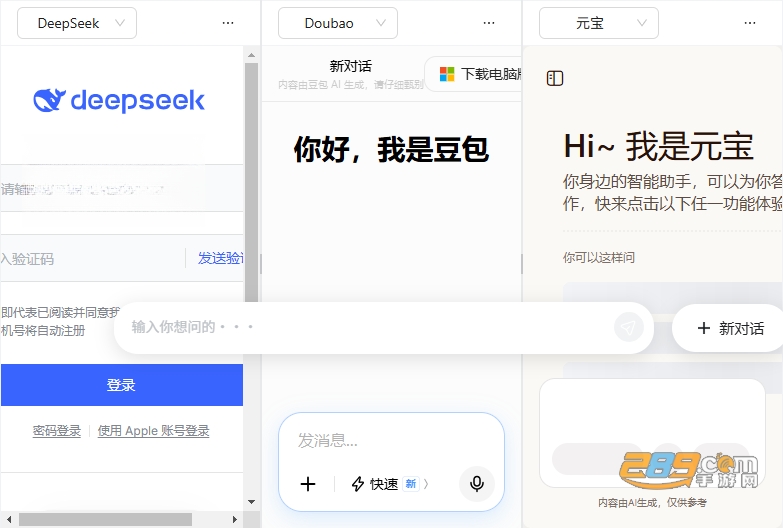The height and width of the screenshot is (528, 783).
Task: Open the 元宝 model dropdown
Action: pos(599,23)
